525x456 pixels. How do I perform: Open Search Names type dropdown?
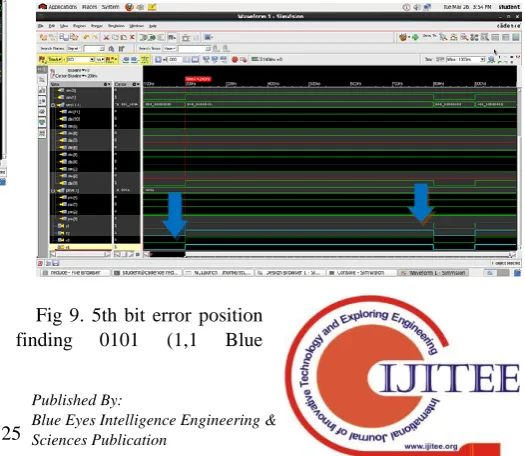click(74, 49)
